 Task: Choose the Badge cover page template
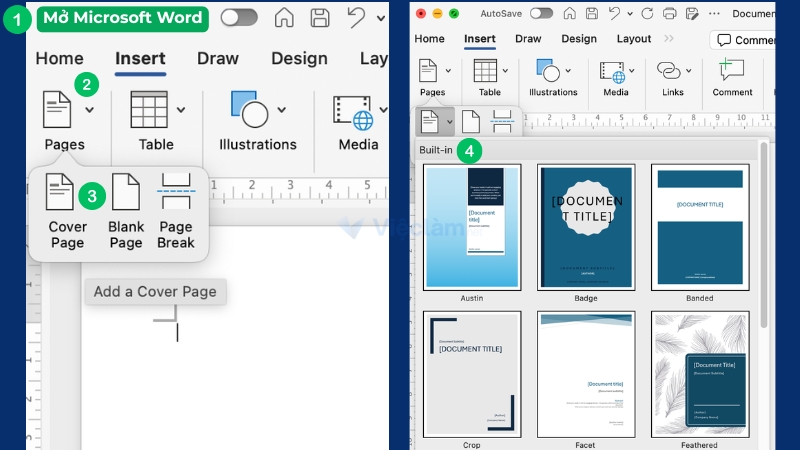pos(586,228)
